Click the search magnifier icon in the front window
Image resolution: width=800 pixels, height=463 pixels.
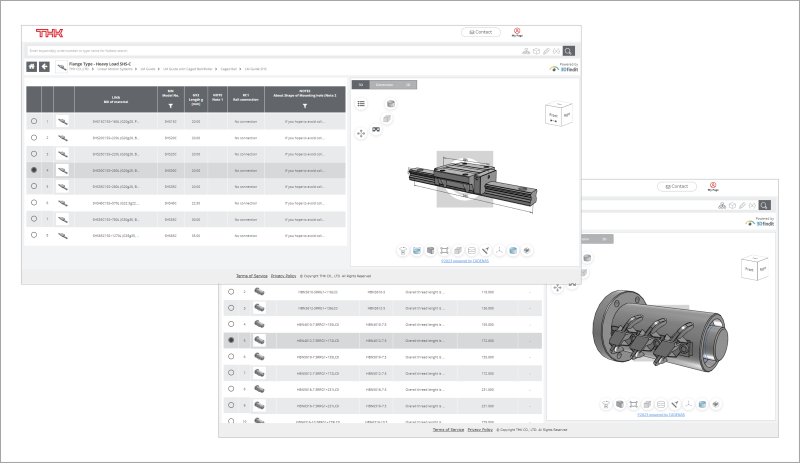[x=569, y=50]
